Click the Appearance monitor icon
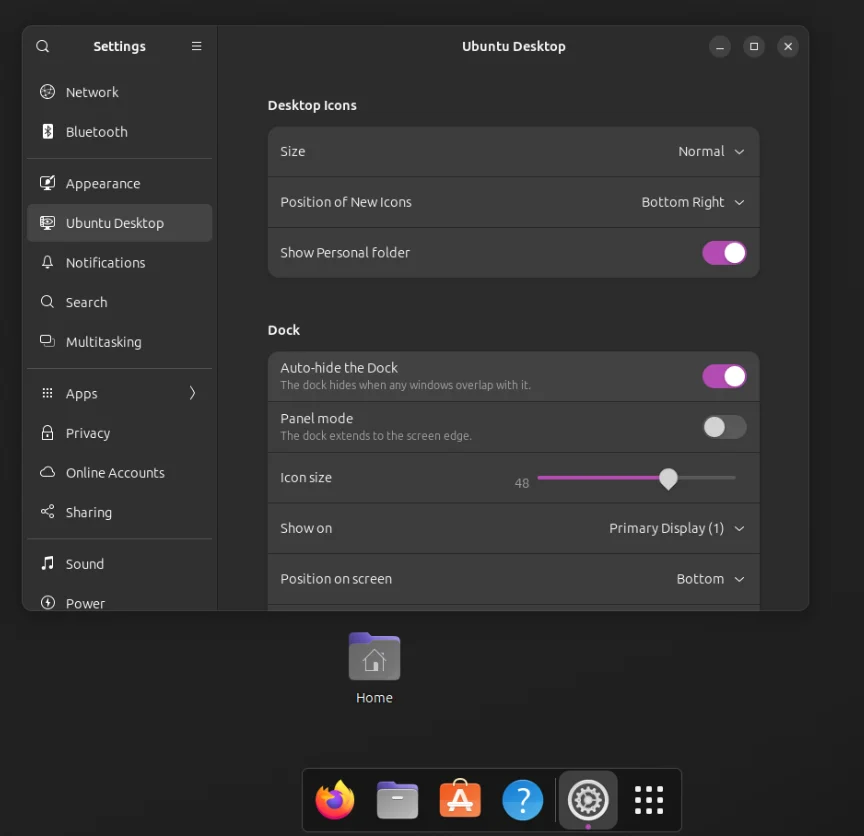Viewport: 864px width, 836px height. click(x=47, y=183)
